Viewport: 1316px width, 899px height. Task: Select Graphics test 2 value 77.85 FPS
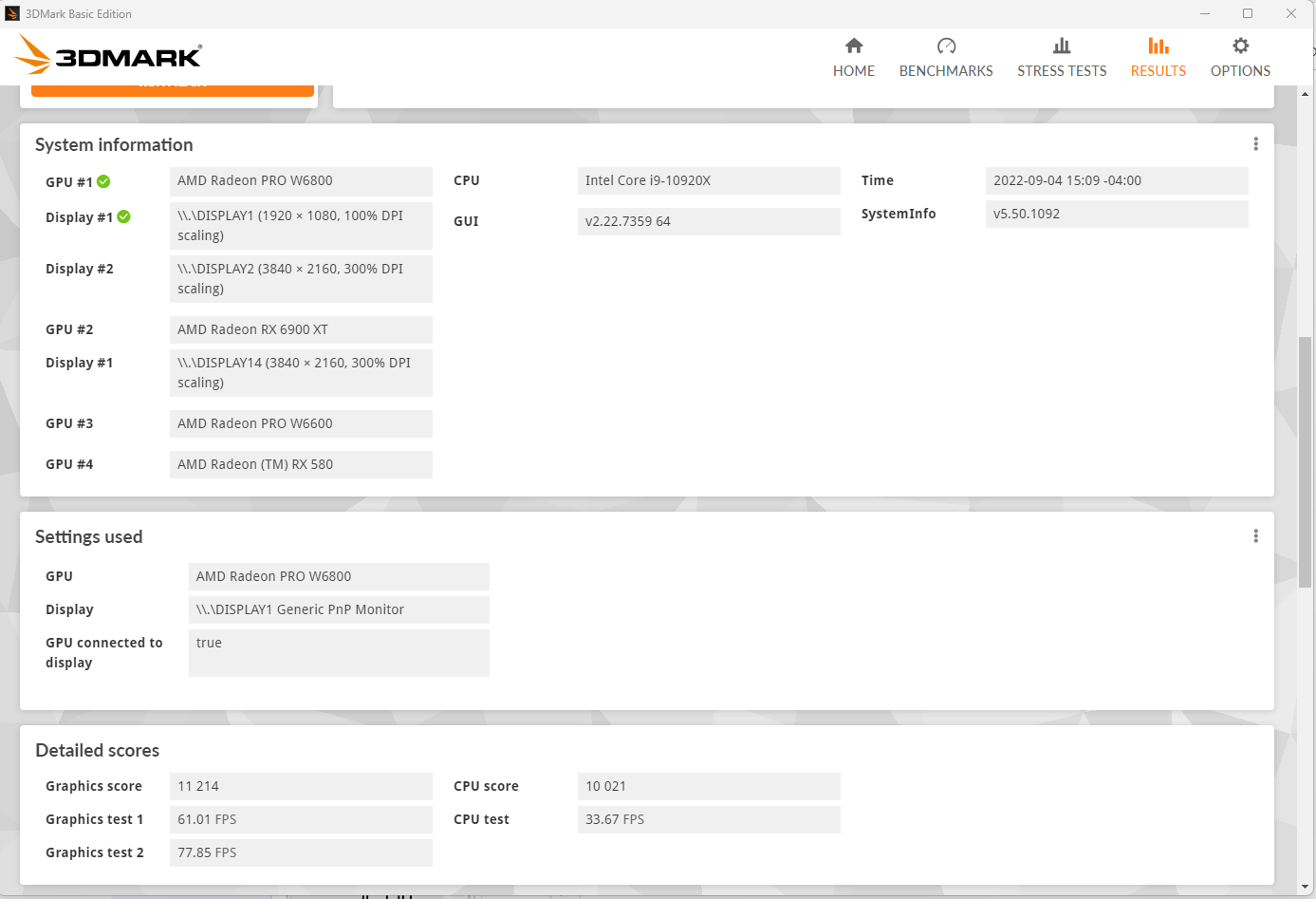pyautogui.click(x=301, y=852)
